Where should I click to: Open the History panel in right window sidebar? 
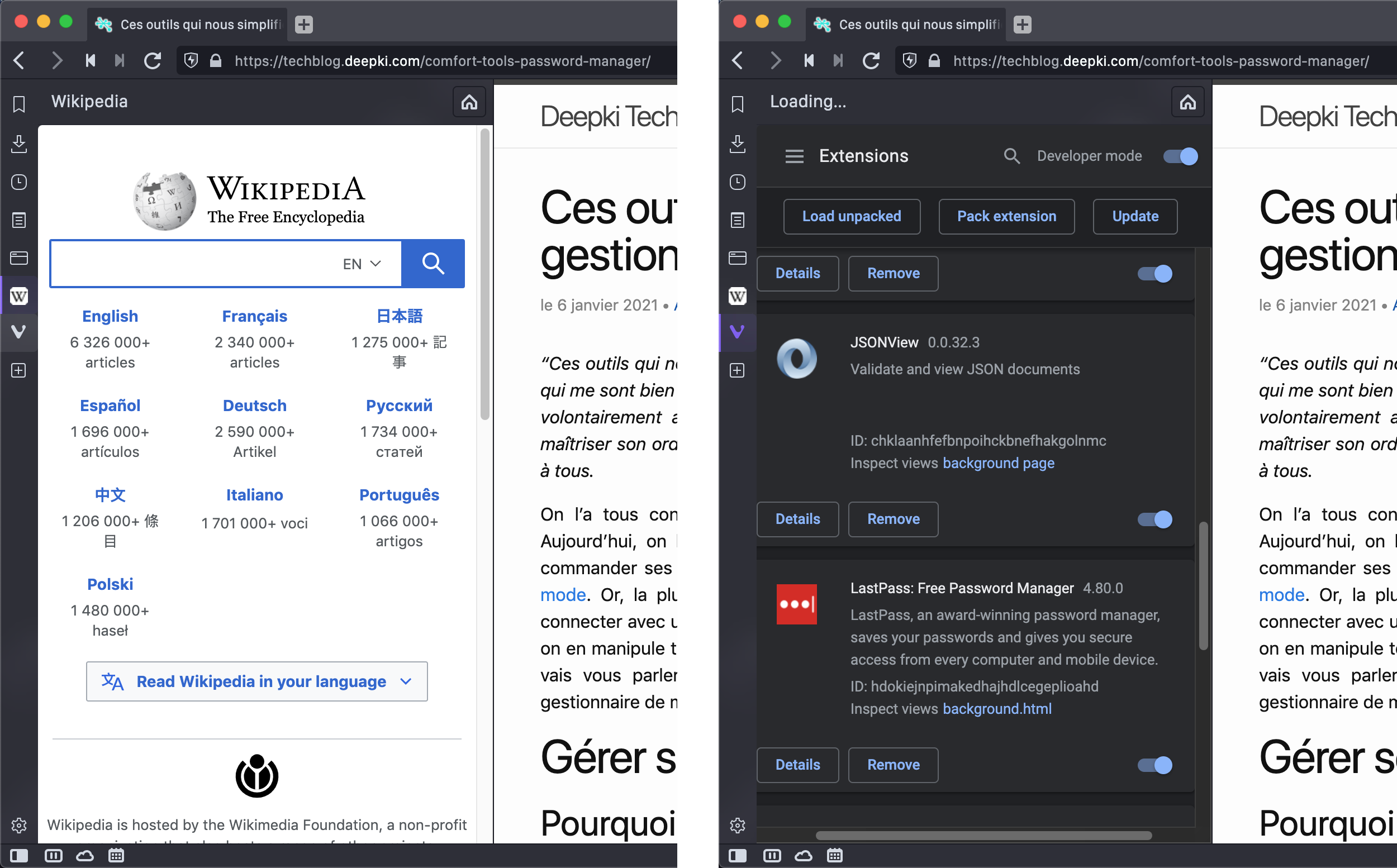tap(737, 183)
